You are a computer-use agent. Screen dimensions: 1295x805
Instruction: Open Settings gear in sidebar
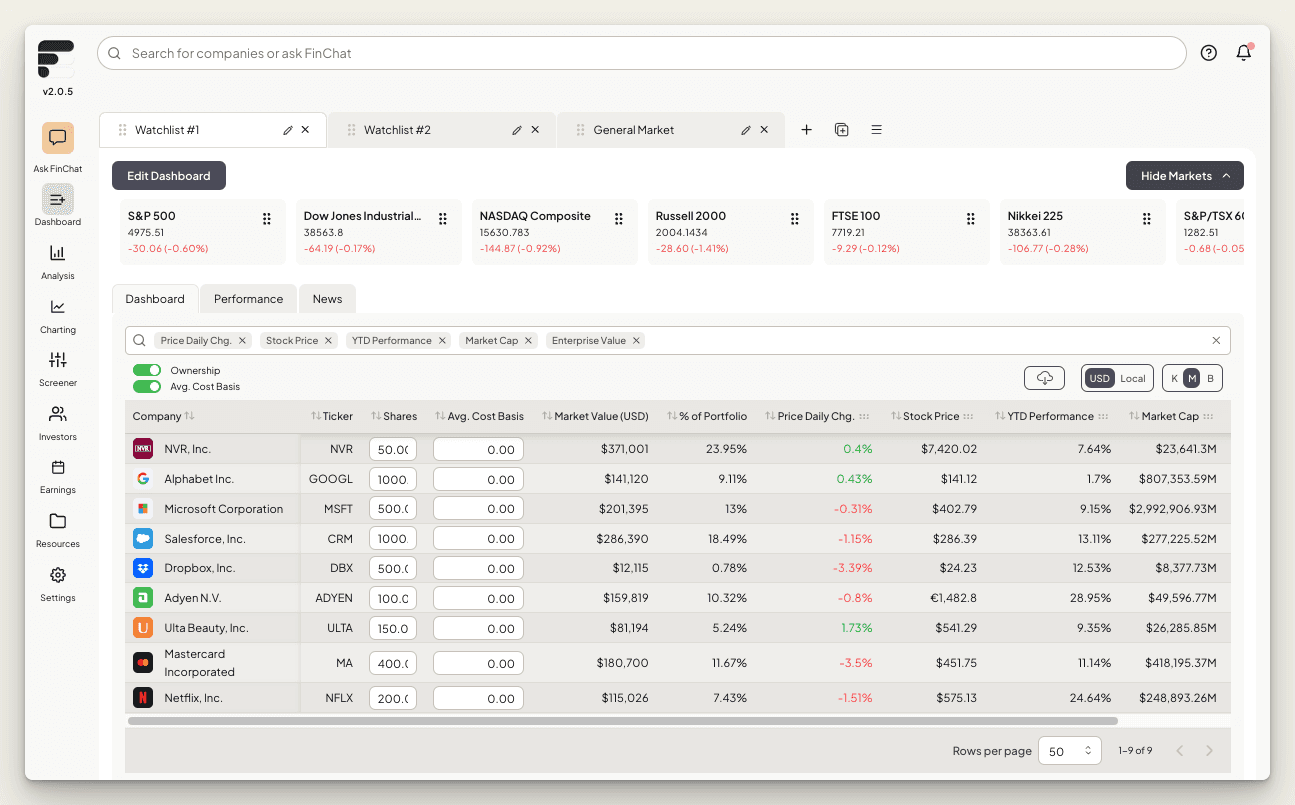[57, 575]
